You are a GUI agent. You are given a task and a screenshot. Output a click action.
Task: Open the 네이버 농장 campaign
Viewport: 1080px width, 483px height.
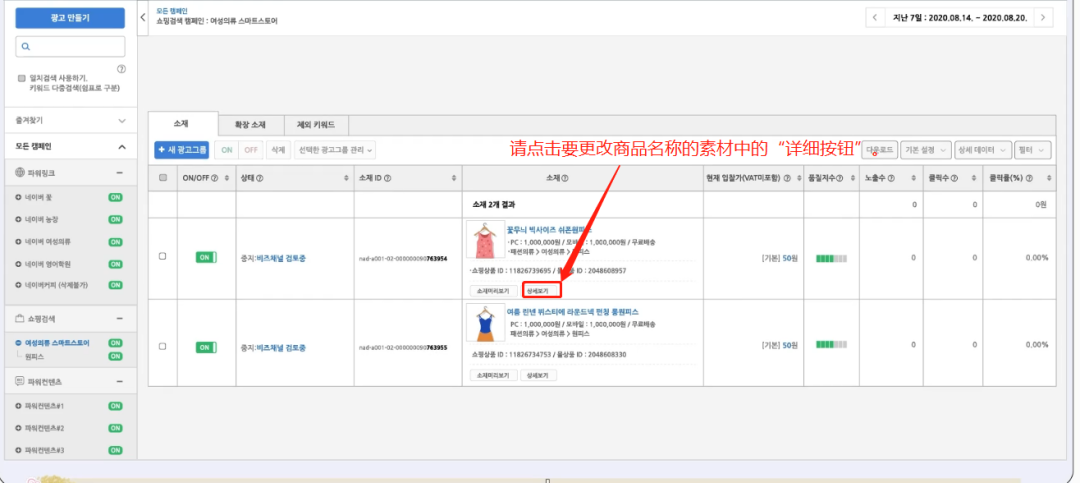[41, 220]
